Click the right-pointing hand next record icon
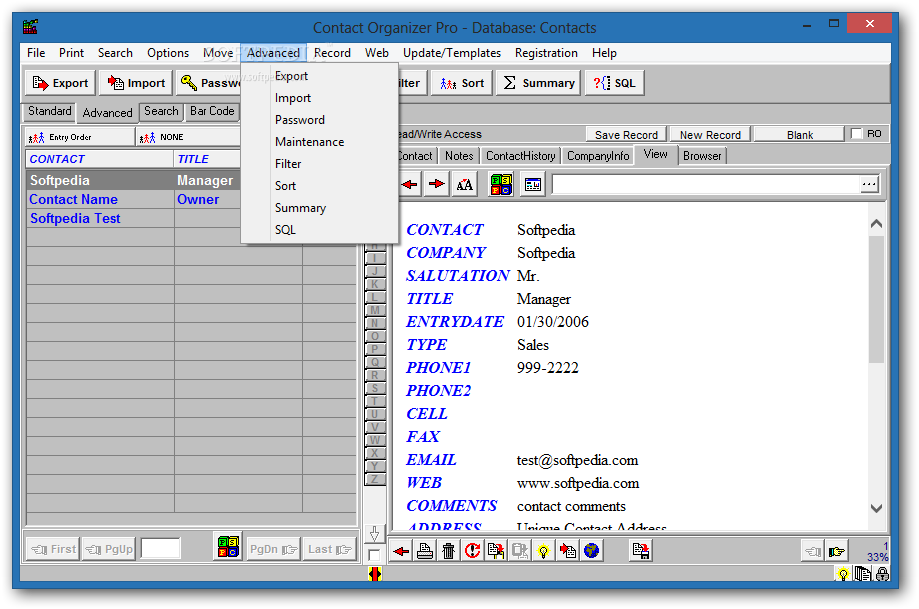The image size is (919, 609). pos(837,551)
